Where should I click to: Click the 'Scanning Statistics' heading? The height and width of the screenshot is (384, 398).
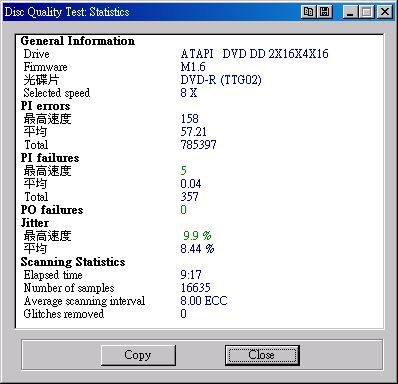[x=73, y=262]
